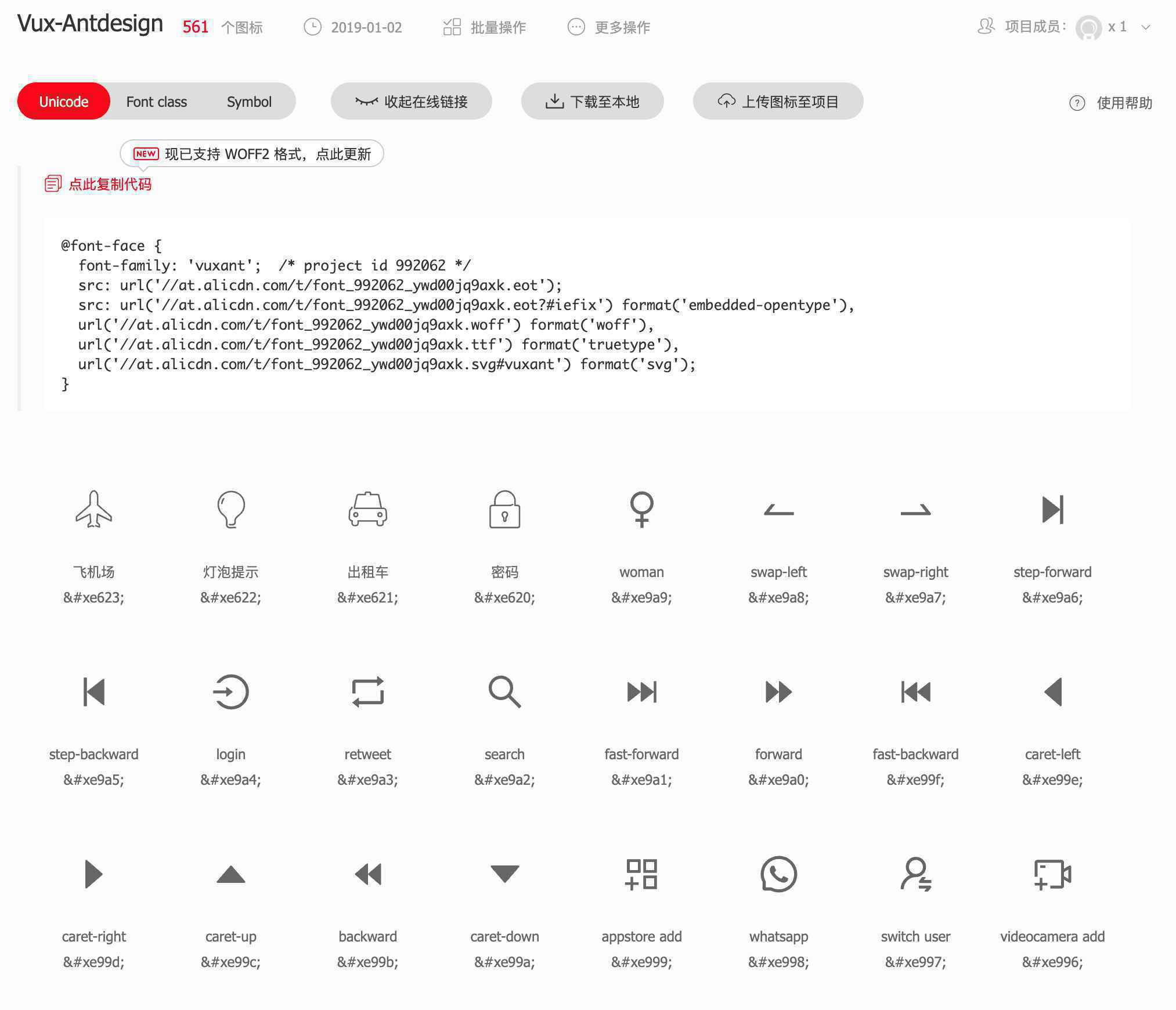
Task: Click the airplane 飞机场 icon
Action: (x=93, y=509)
